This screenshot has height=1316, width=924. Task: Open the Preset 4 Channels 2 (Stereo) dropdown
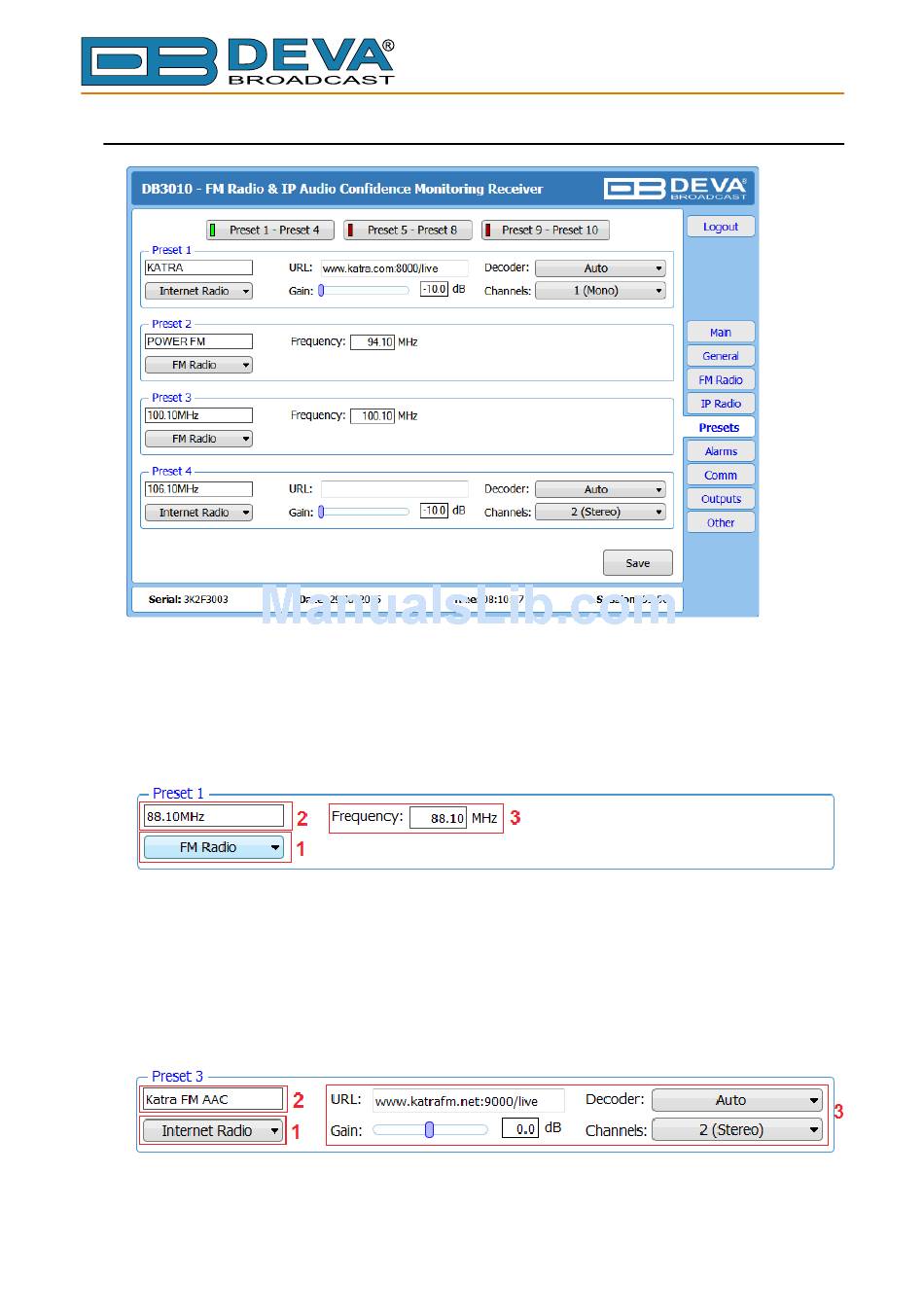pyautogui.click(x=600, y=512)
